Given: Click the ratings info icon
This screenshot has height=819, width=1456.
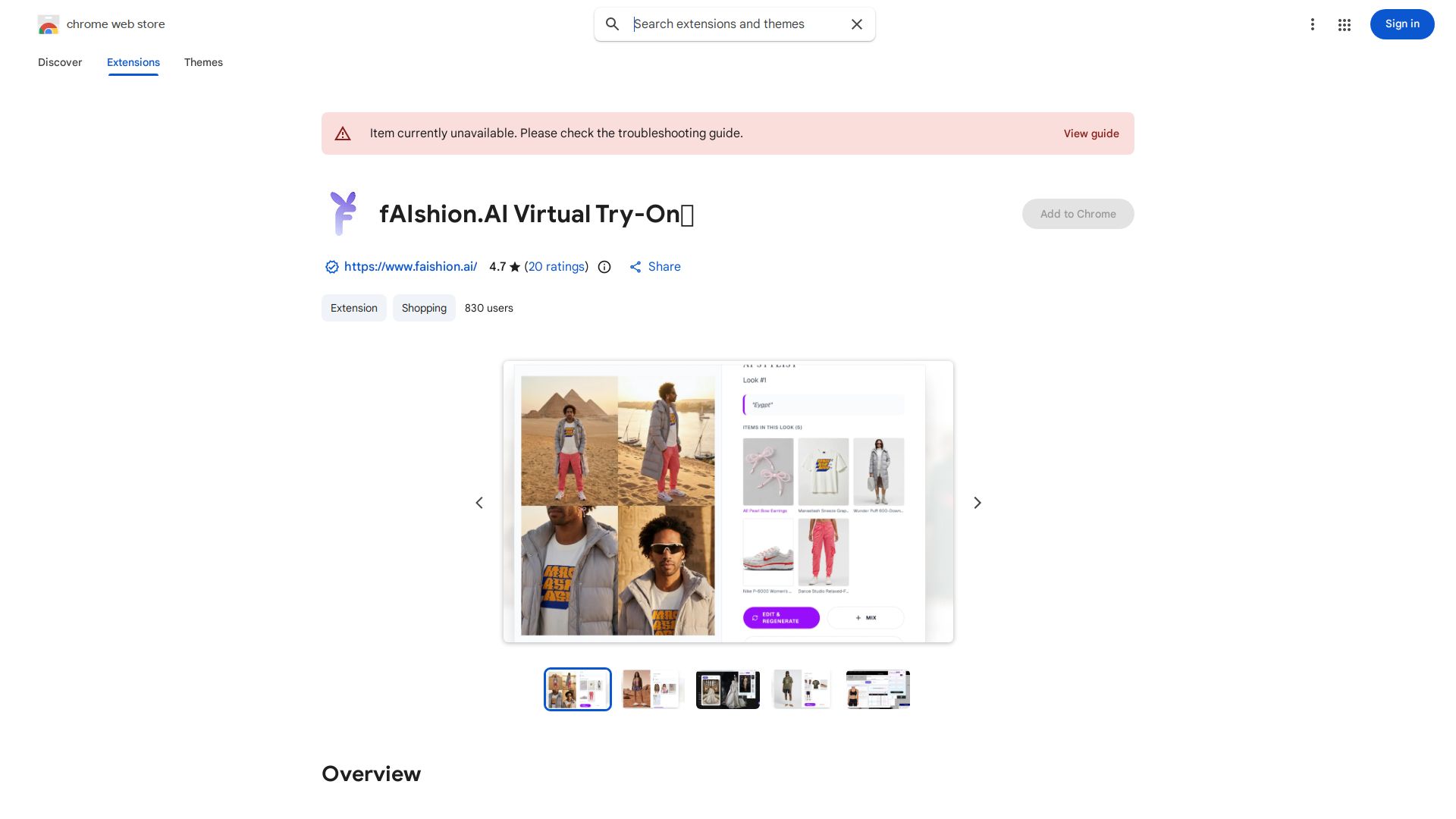Looking at the screenshot, I should [604, 267].
